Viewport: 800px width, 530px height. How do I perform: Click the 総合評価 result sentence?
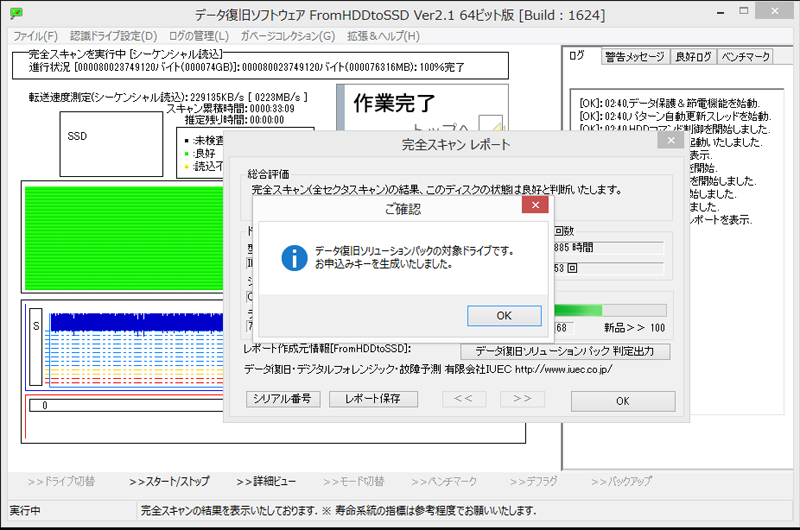click(x=437, y=190)
